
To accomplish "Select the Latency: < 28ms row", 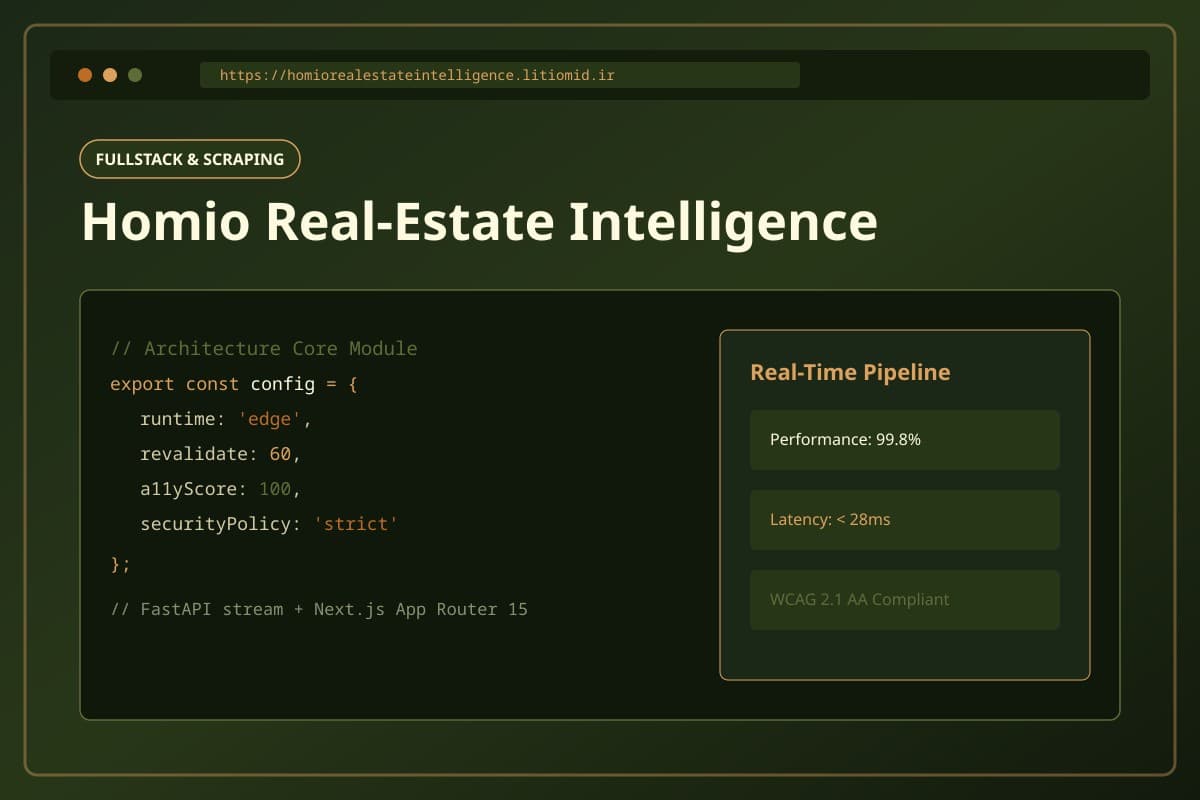I will coord(905,520).
